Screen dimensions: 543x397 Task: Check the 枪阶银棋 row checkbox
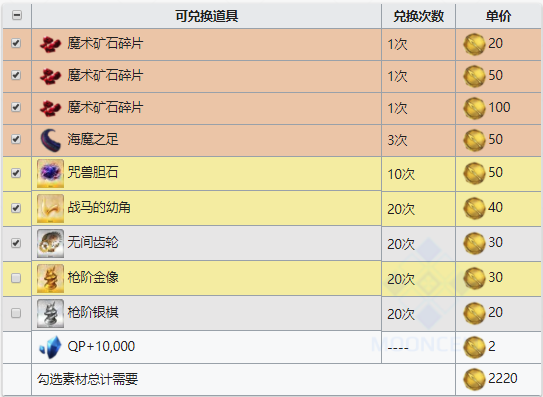coord(16,313)
